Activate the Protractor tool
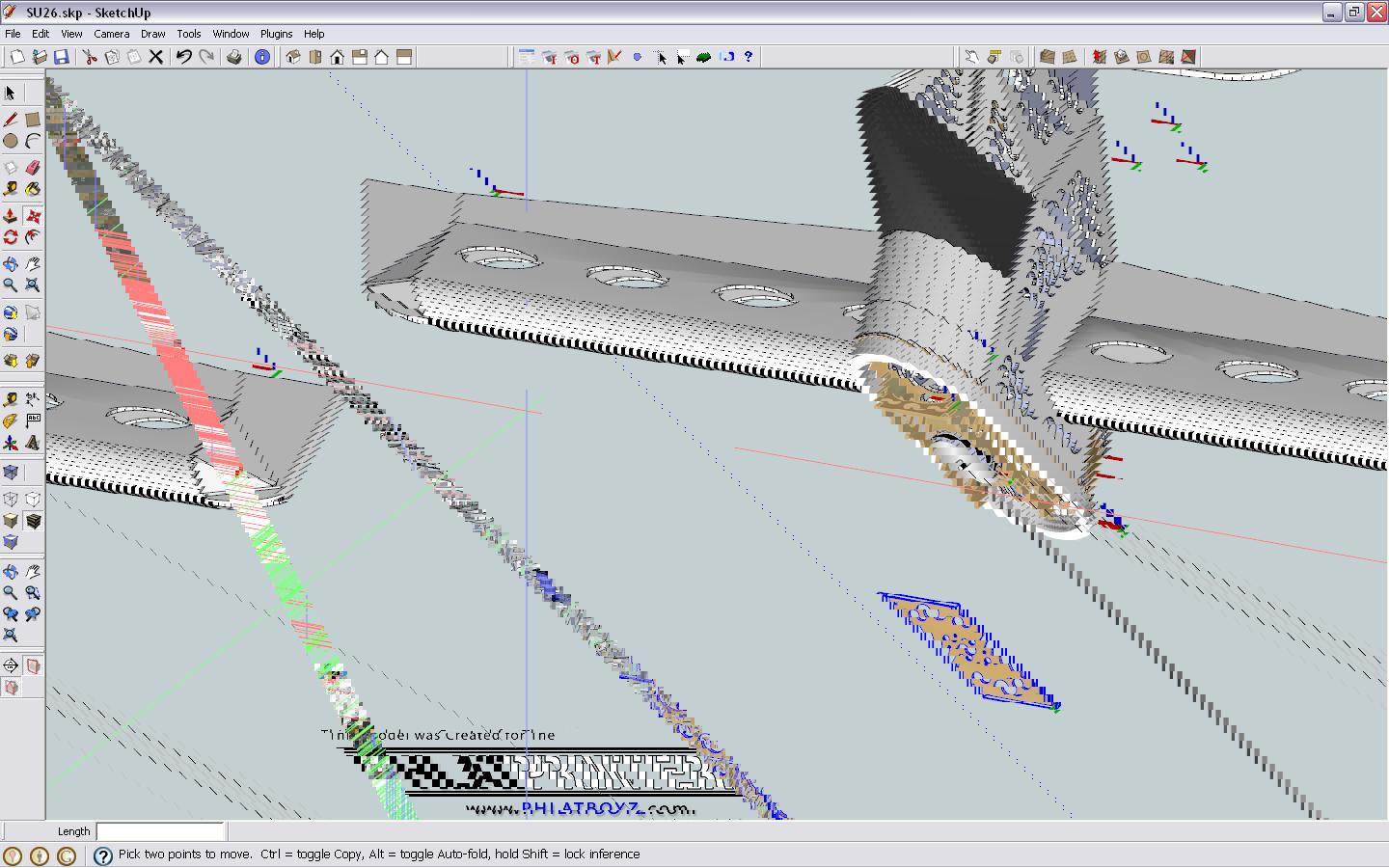The width and height of the screenshot is (1389, 868). (11, 420)
